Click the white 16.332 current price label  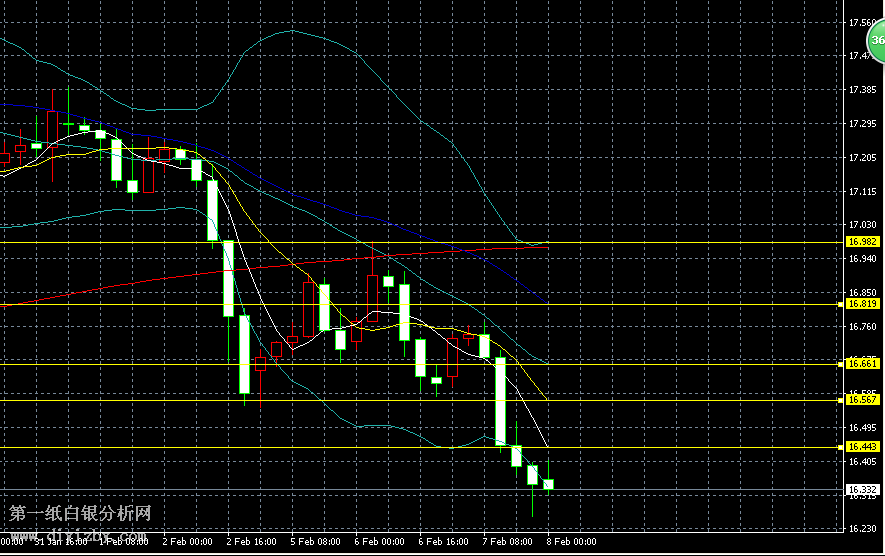click(862, 489)
